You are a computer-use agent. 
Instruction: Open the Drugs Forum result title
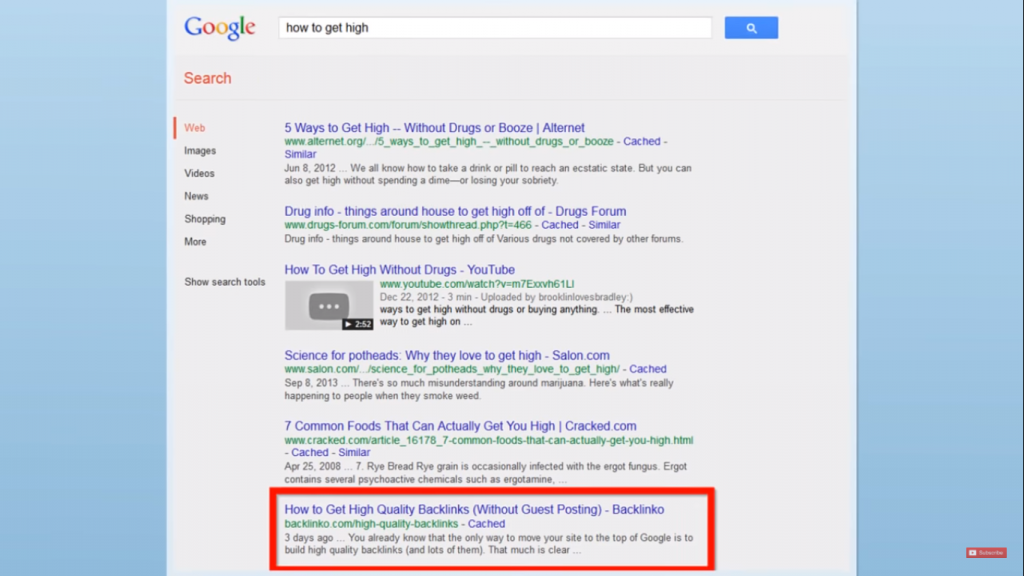455,212
